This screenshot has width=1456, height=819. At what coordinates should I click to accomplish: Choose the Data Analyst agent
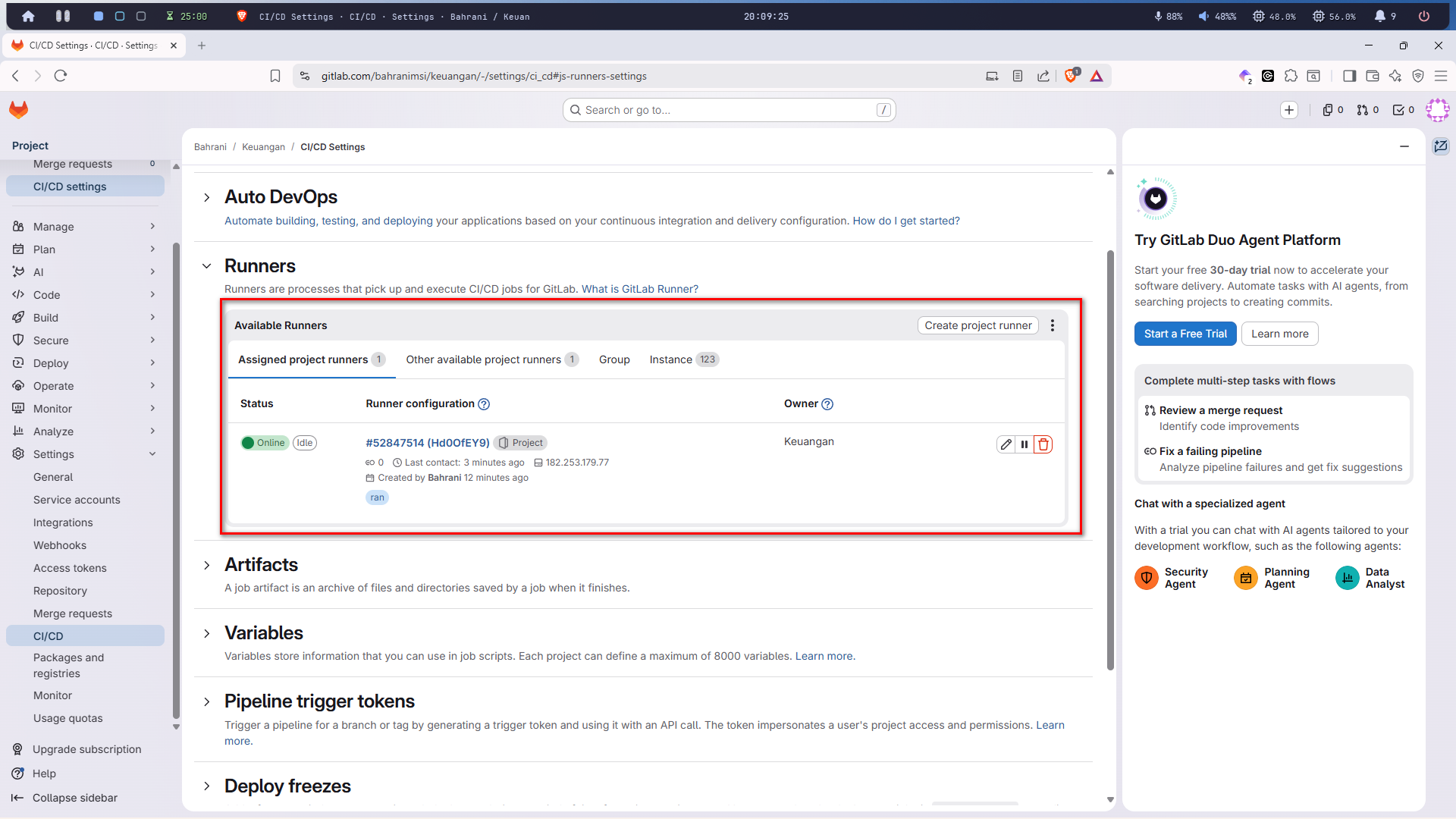1370,578
